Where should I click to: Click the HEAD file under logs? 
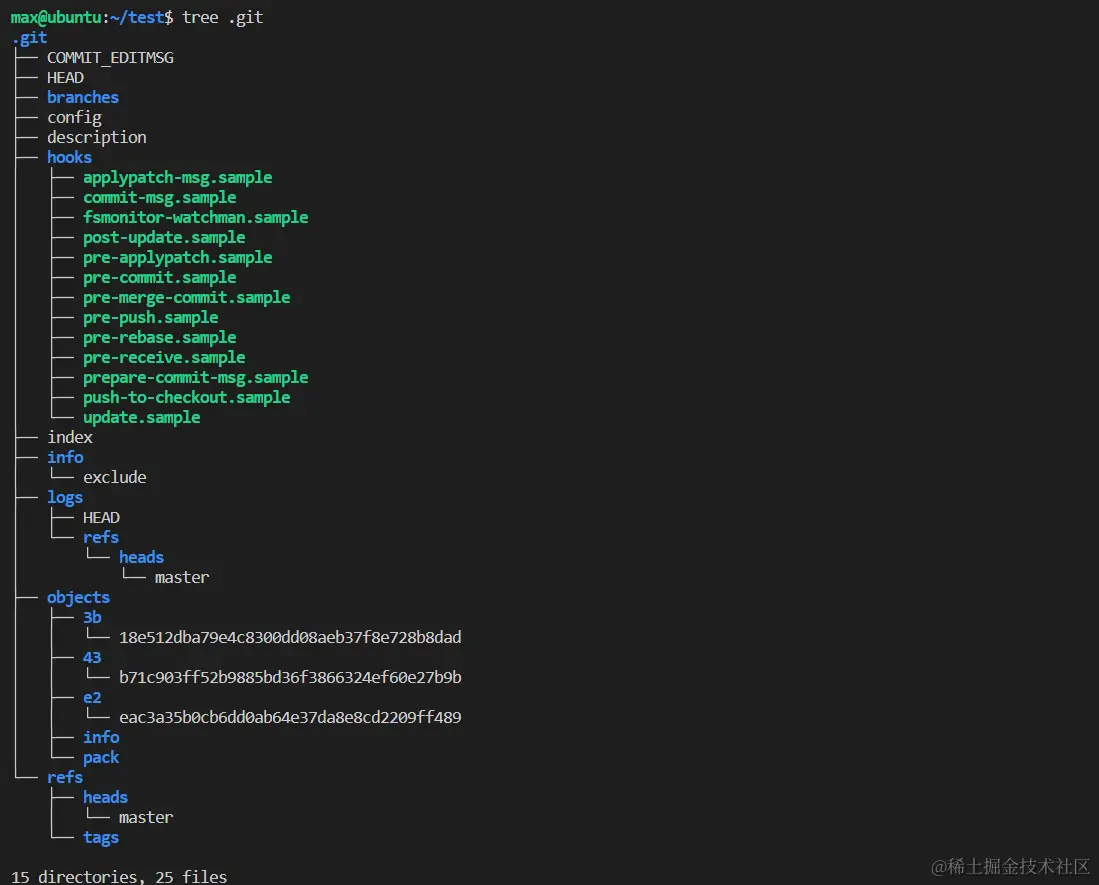[x=102, y=518]
